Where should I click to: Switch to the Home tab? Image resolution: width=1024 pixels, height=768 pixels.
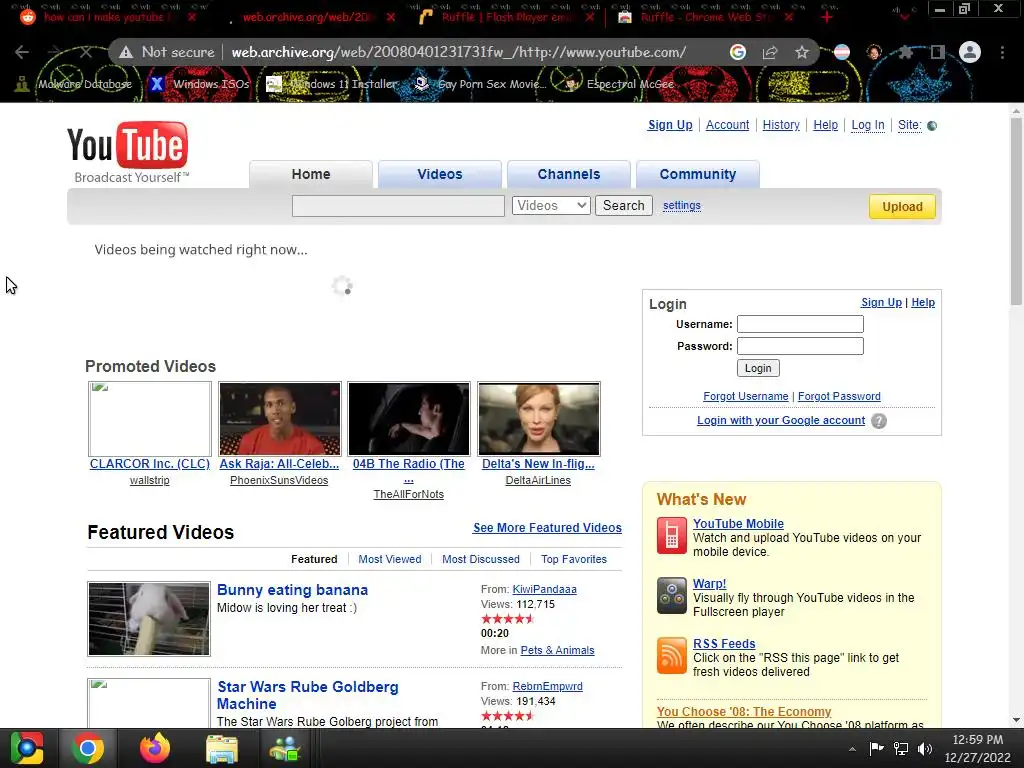[x=311, y=174]
